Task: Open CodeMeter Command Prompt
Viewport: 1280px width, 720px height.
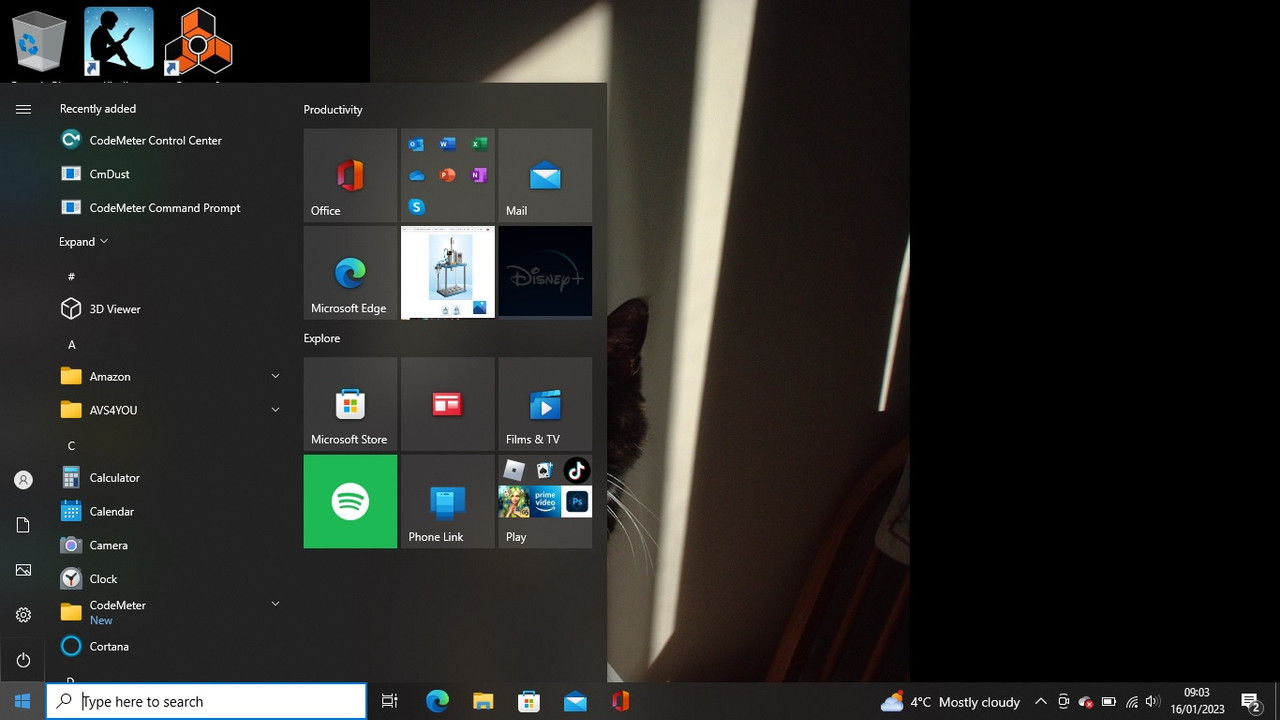Action: [x=170, y=208]
